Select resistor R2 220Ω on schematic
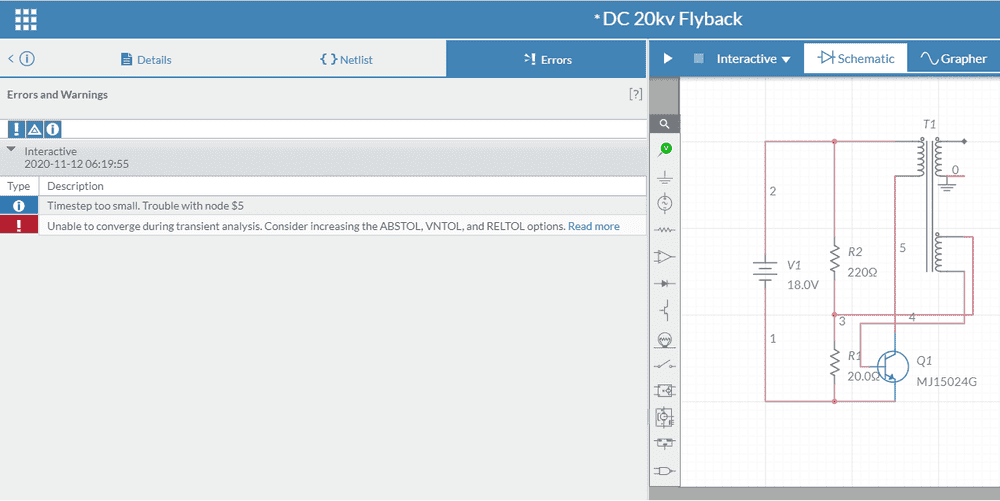This screenshot has width=1000, height=501. 834,261
